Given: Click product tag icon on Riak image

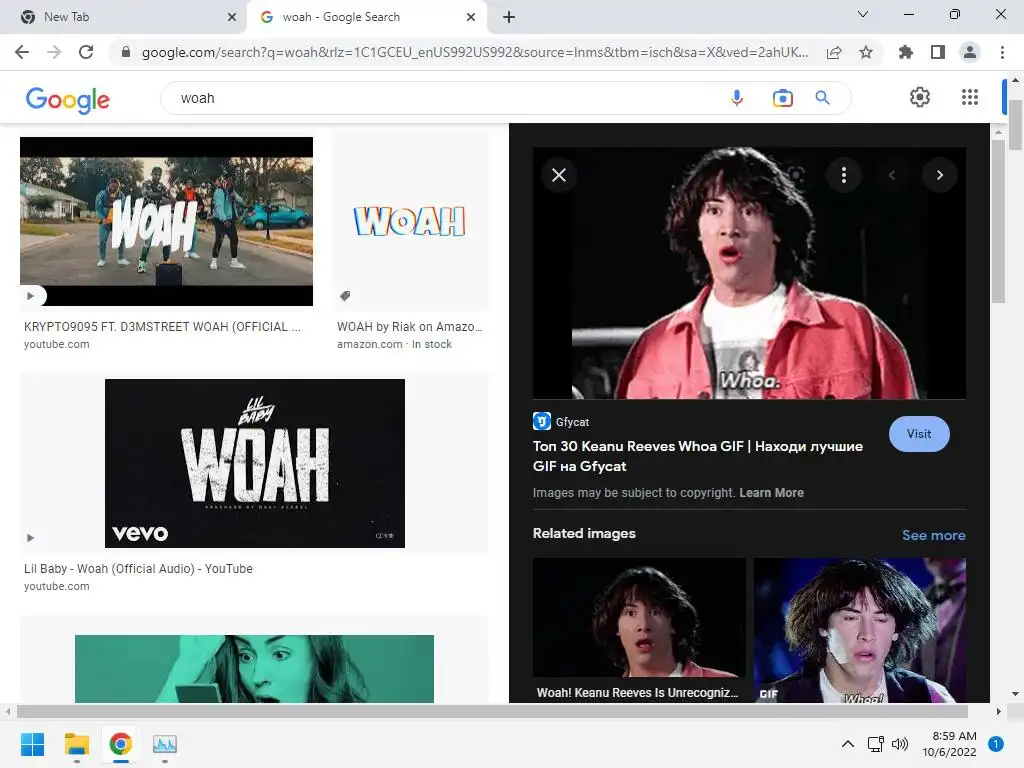Looking at the screenshot, I should [x=345, y=296].
